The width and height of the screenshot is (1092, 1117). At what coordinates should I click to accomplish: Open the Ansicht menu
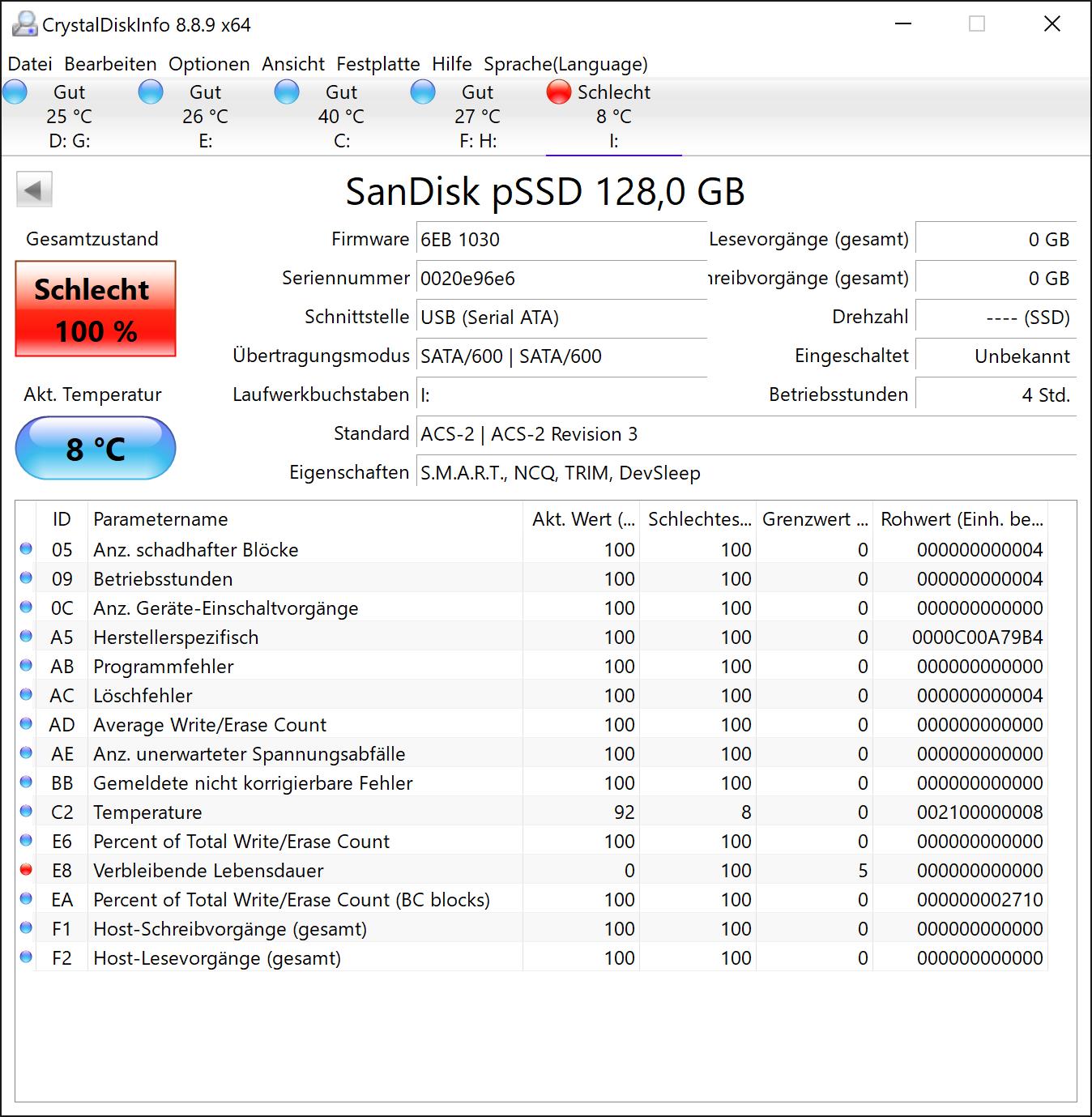point(293,64)
